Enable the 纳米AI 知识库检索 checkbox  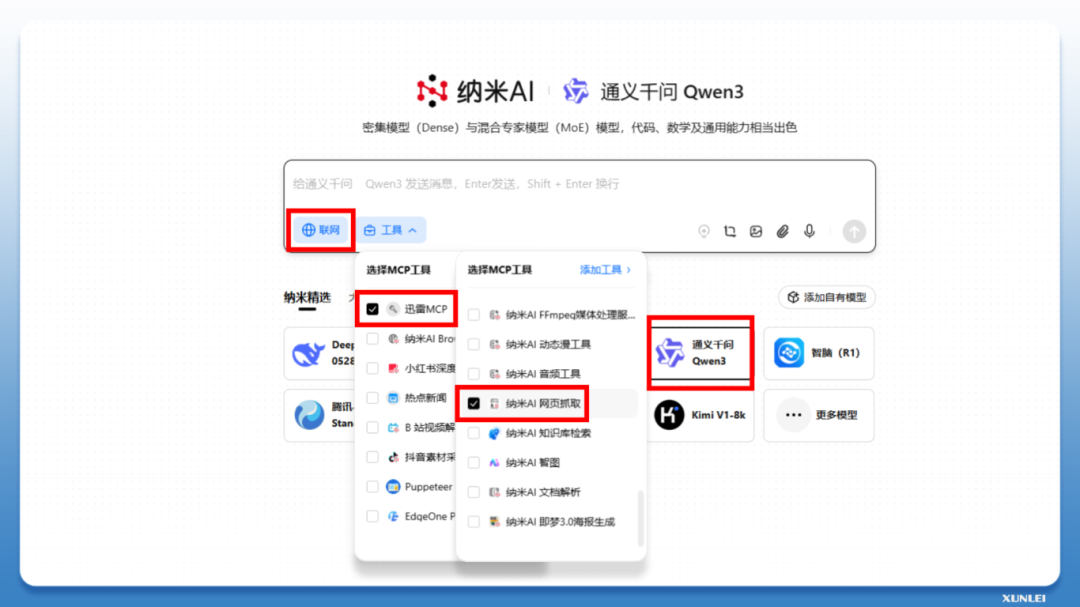click(474, 433)
